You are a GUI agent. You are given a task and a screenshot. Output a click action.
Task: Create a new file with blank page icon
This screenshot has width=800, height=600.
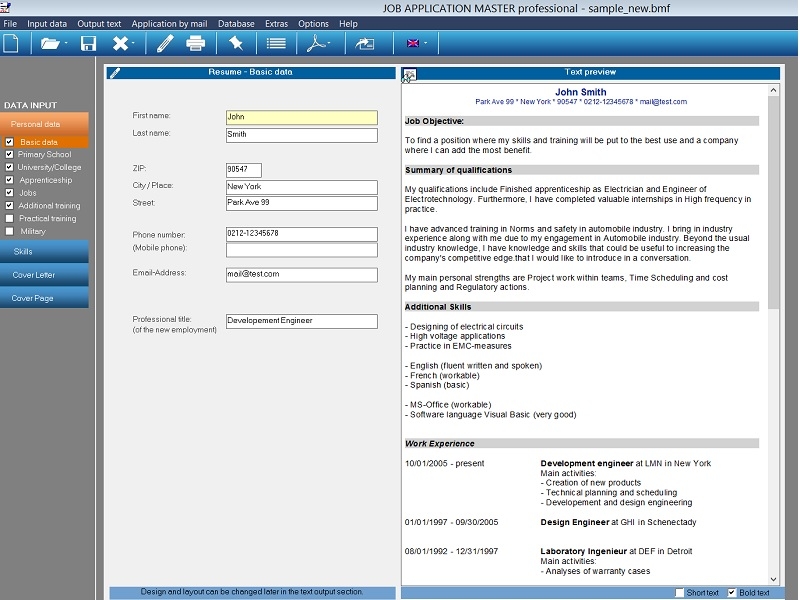click(x=11, y=43)
